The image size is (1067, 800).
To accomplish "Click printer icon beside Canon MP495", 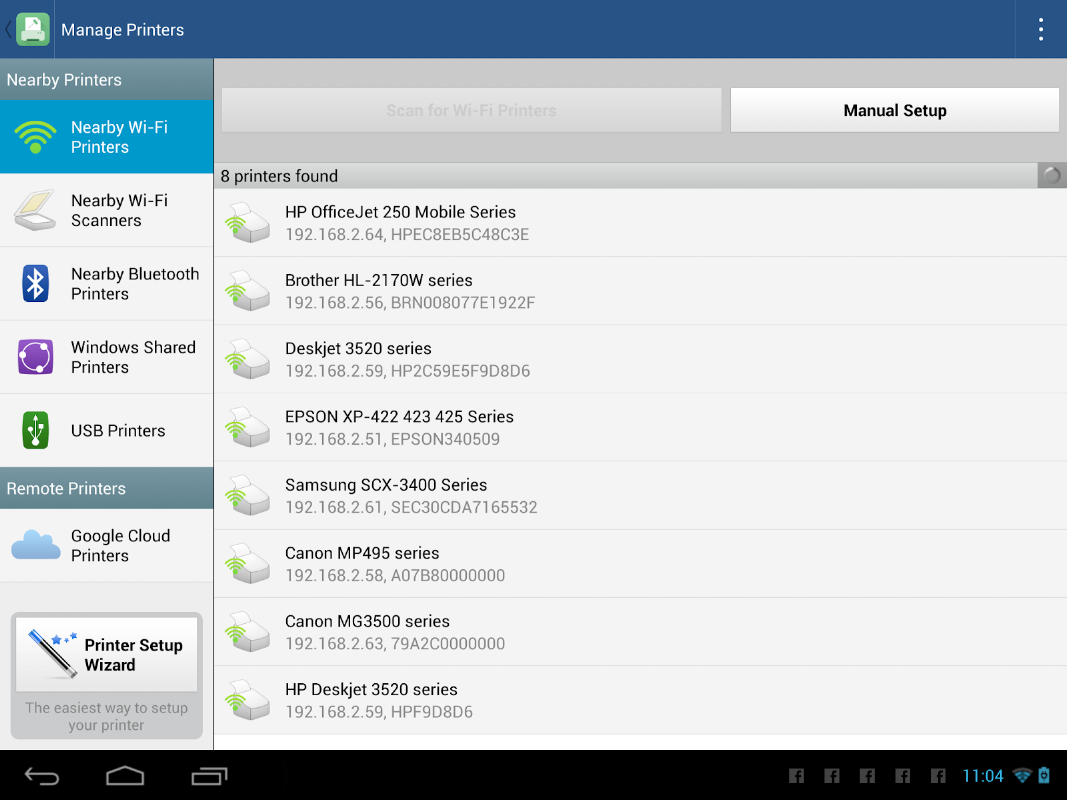I will pos(248,564).
